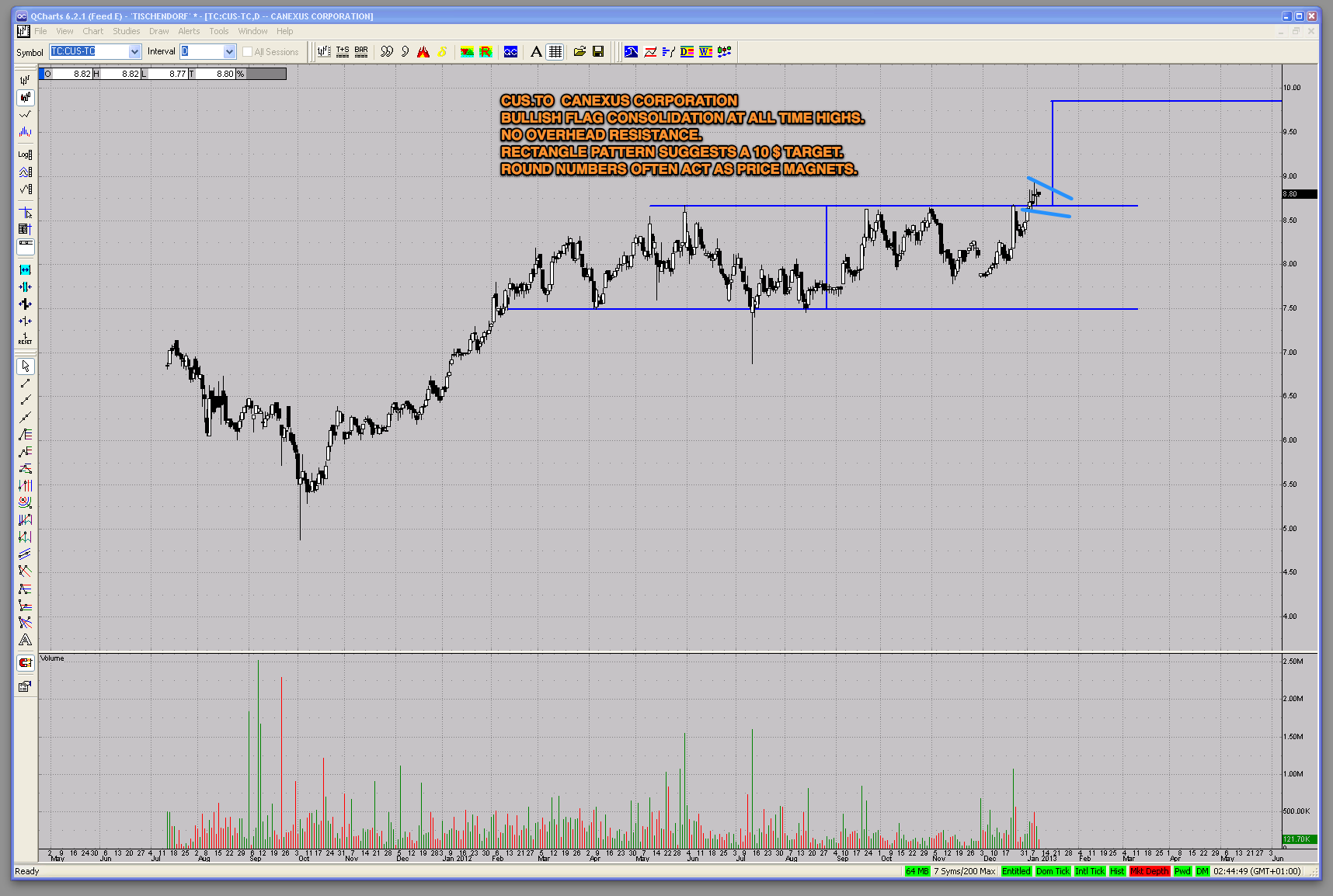The width and height of the screenshot is (1333, 896).
Task: Click the blue color box beside Open value
Action: [42, 74]
